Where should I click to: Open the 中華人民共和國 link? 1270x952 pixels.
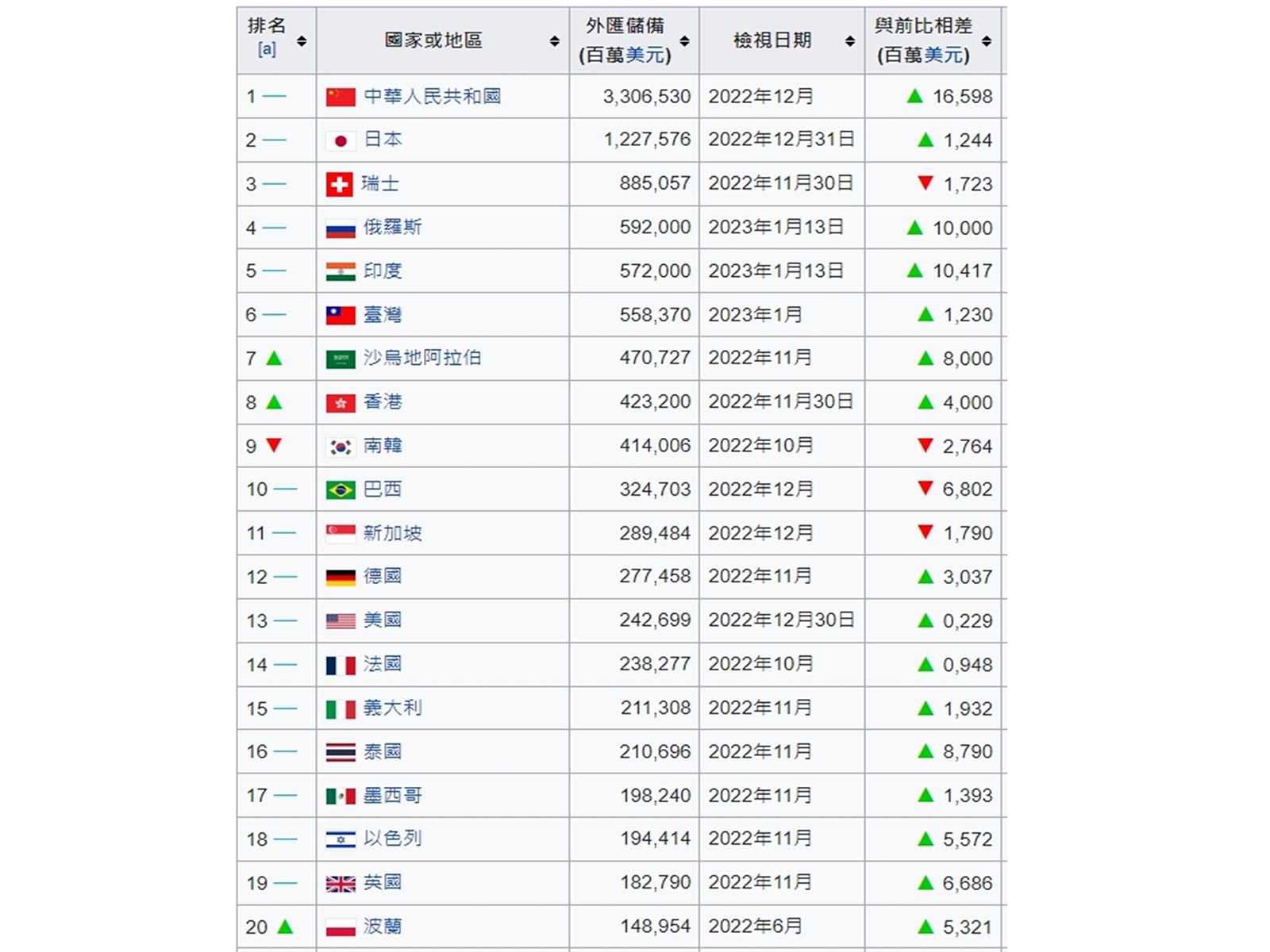432,97
